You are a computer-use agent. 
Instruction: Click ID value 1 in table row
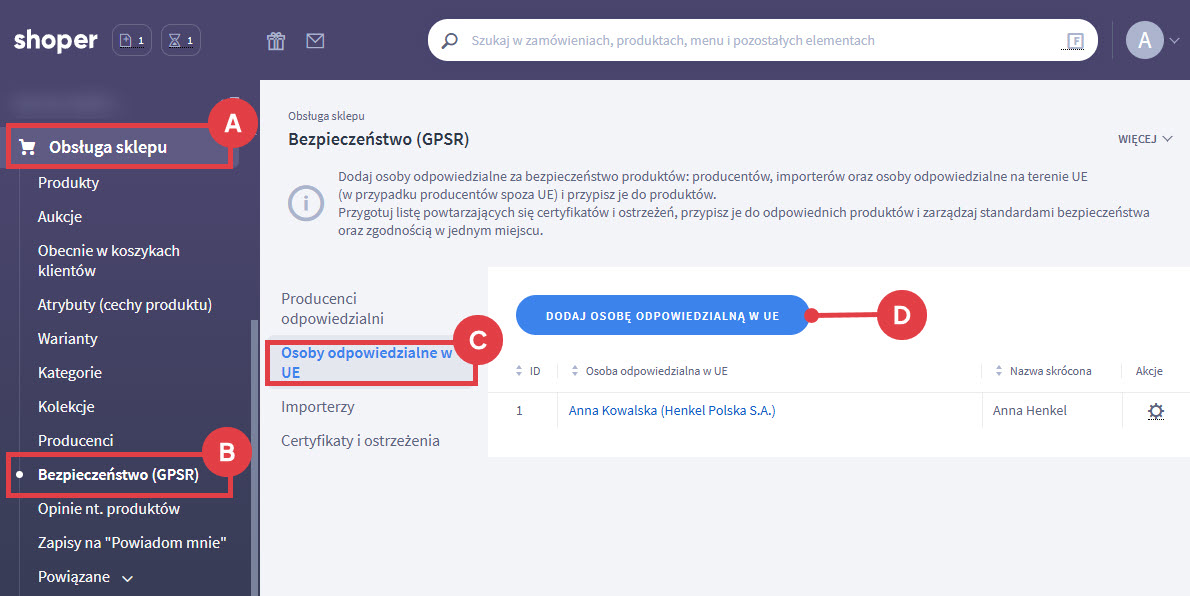pyautogui.click(x=519, y=411)
